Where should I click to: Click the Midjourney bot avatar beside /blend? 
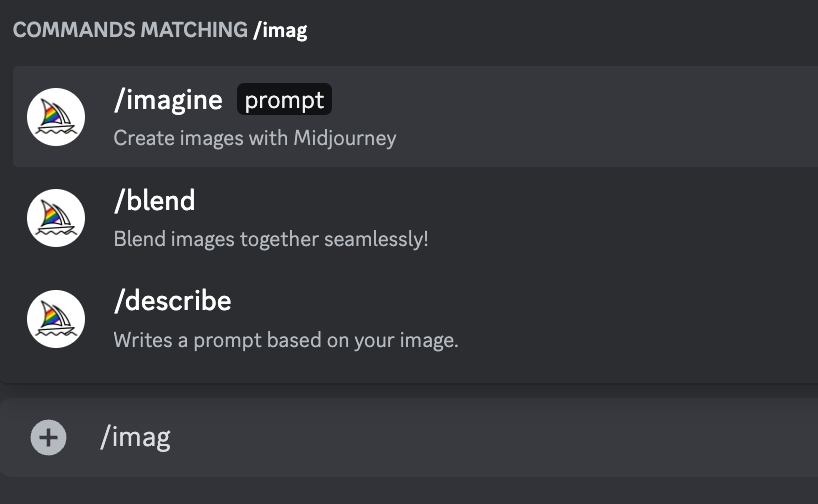click(x=56, y=218)
